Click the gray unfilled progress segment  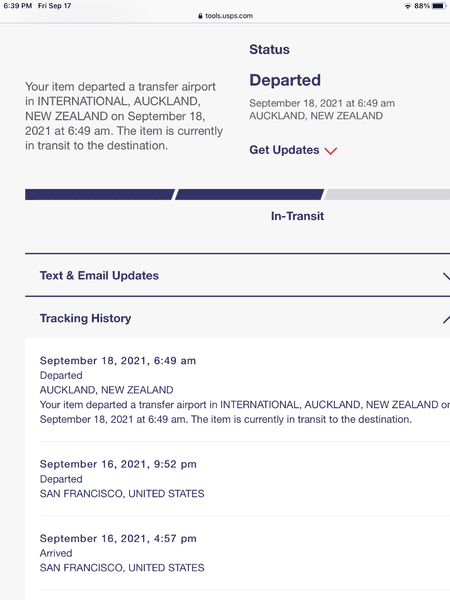[x=387, y=194]
